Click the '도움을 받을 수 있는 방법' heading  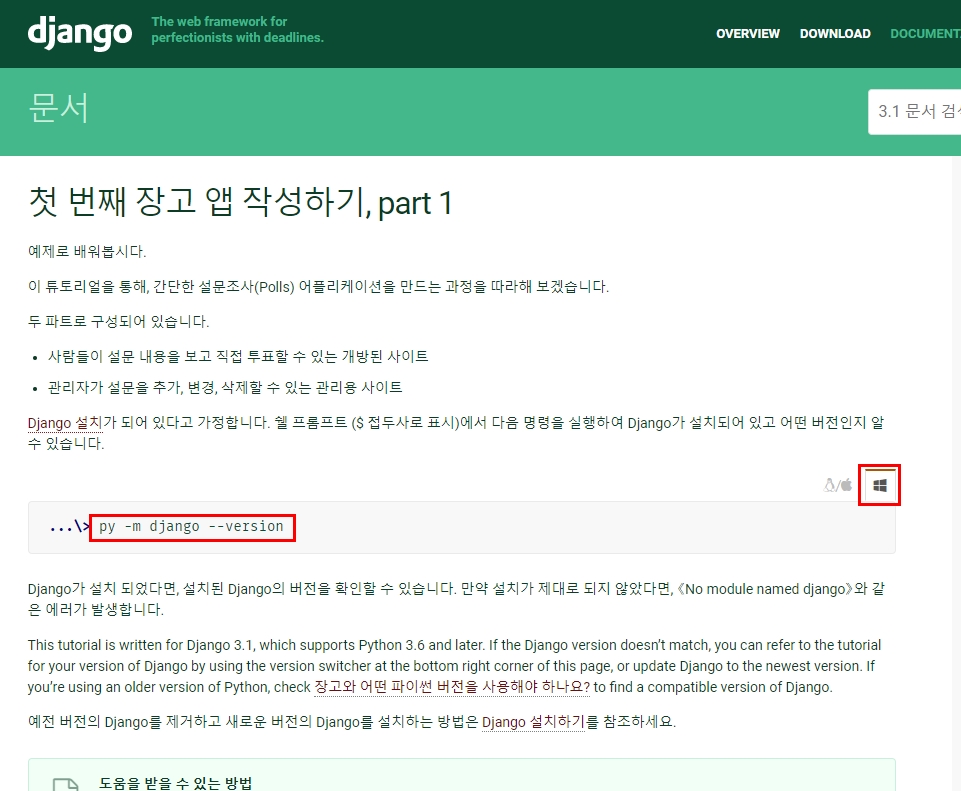click(175, 782)
